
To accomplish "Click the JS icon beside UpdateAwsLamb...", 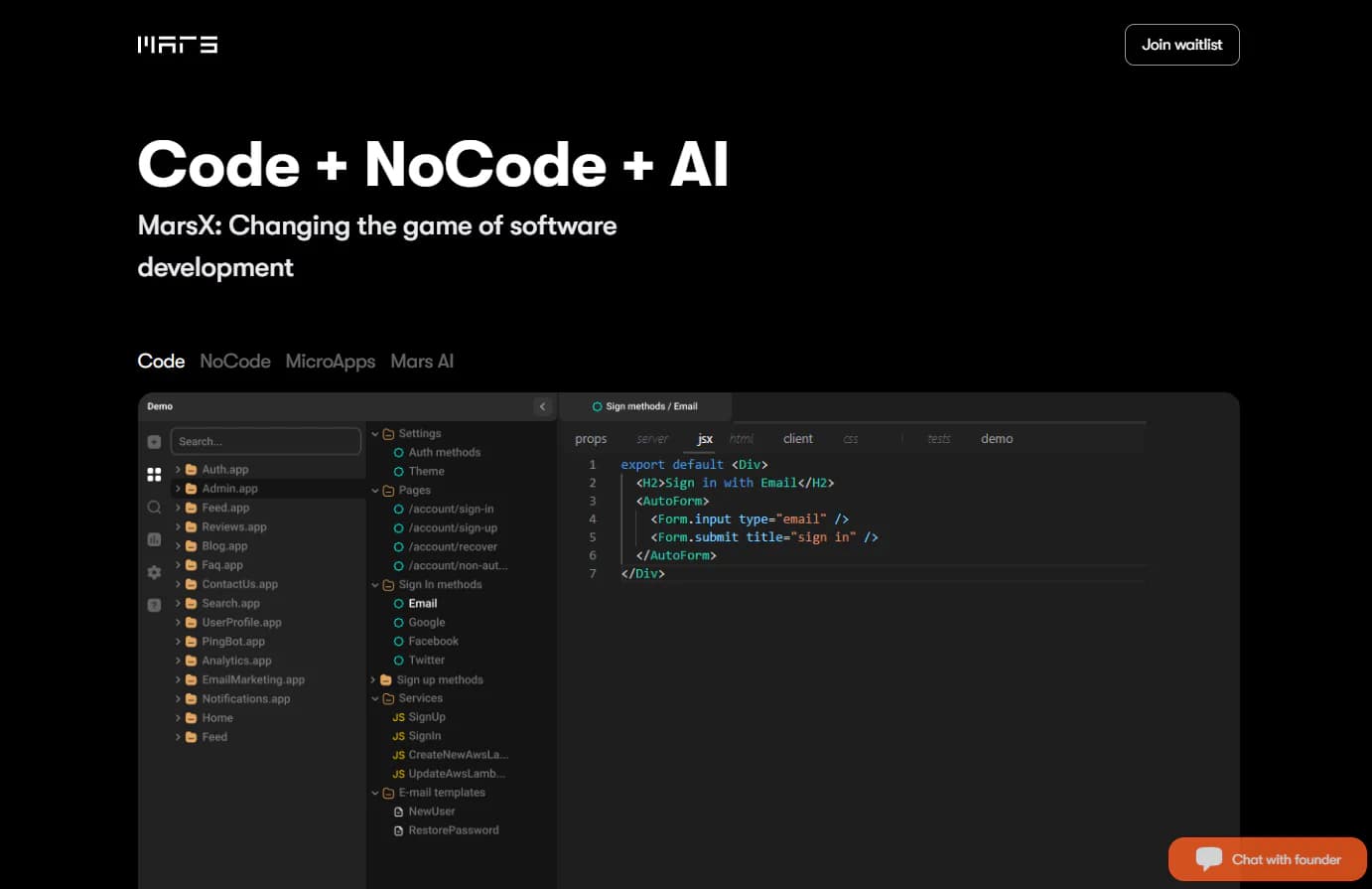I will click(398, 774).
